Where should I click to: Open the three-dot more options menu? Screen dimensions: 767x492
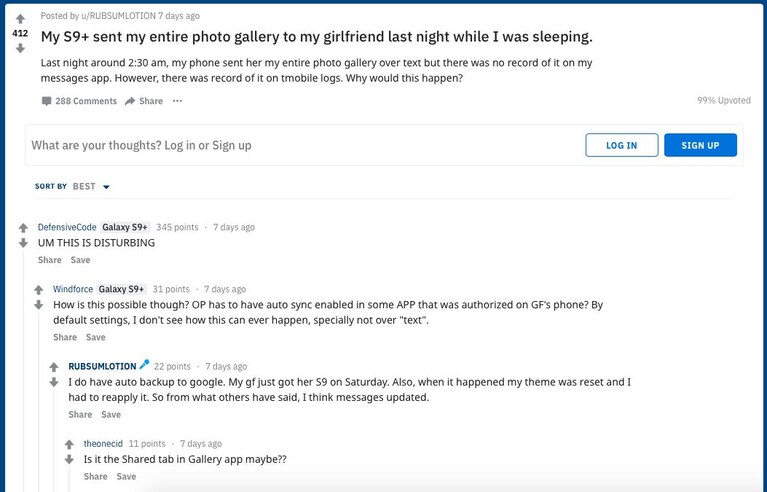(177, 101)
